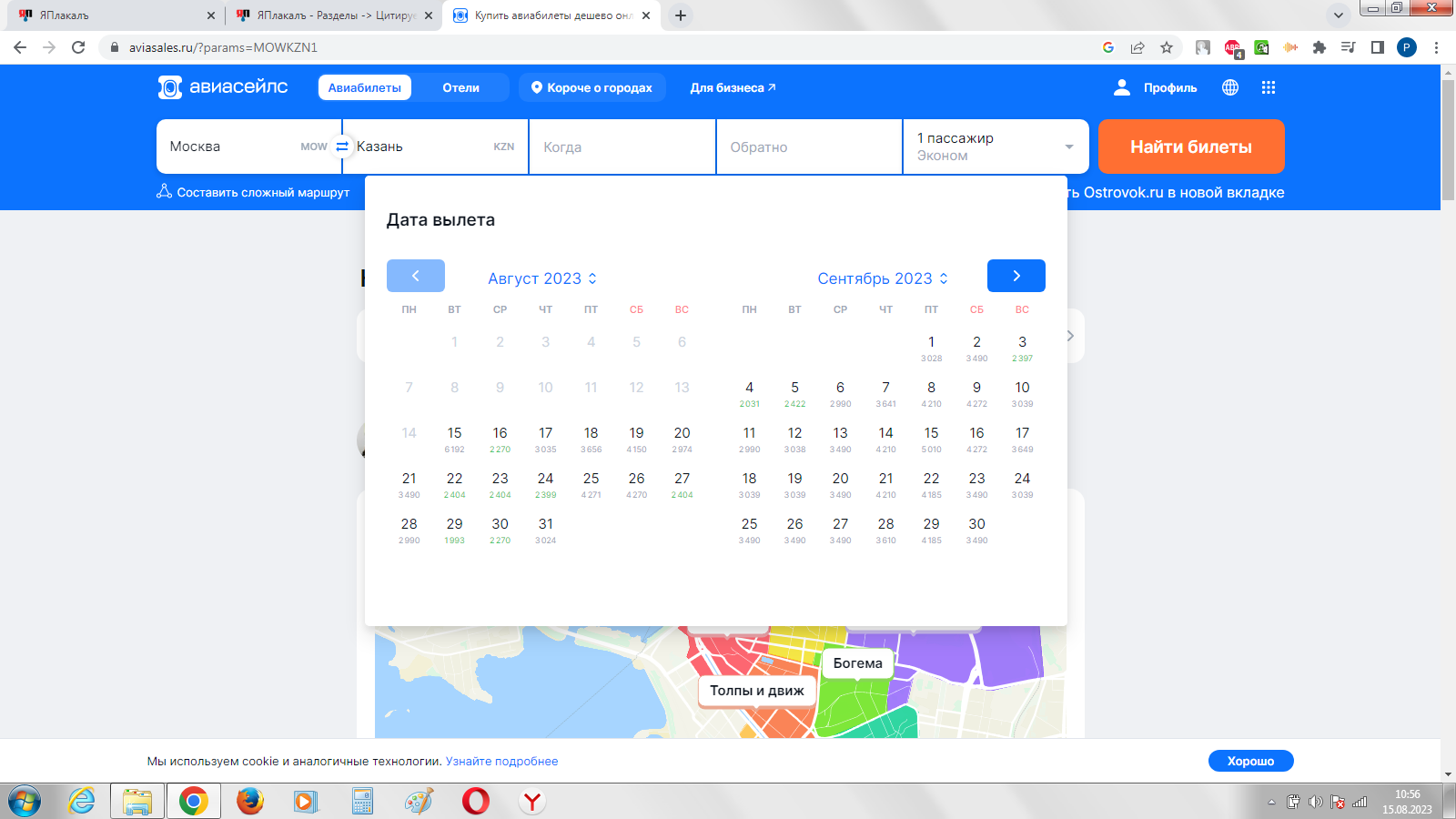Toggle the browser side panel
1456x819 pixels.
point(1378,47)
